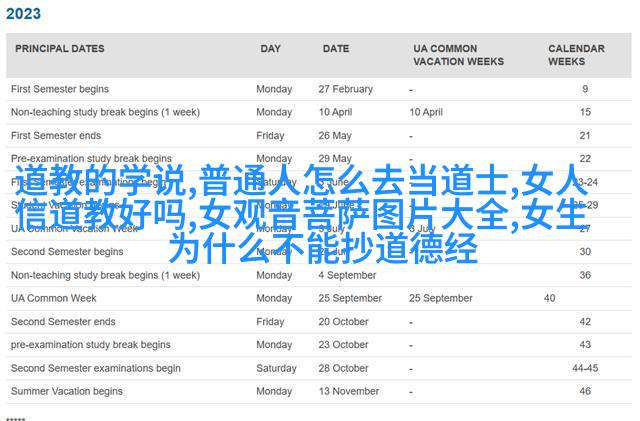Click 'Friday' in First Semester ends row
The image size is (640, 421).
(270, 136)
